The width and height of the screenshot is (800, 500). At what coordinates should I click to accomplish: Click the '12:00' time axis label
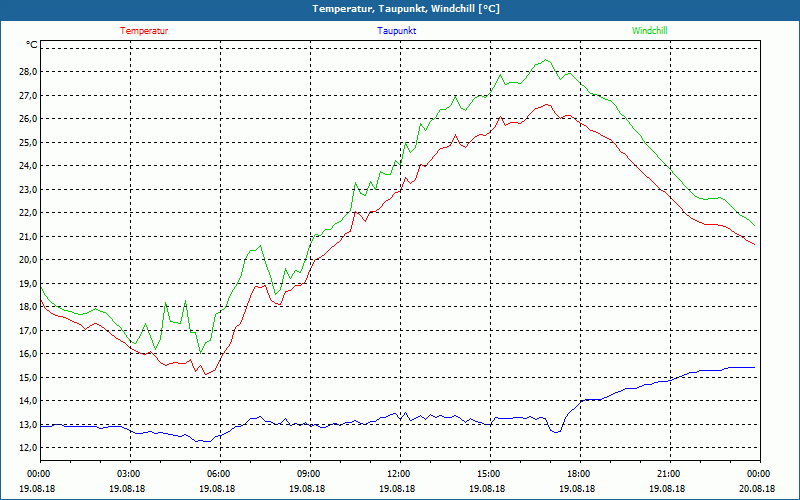(397, 474)
